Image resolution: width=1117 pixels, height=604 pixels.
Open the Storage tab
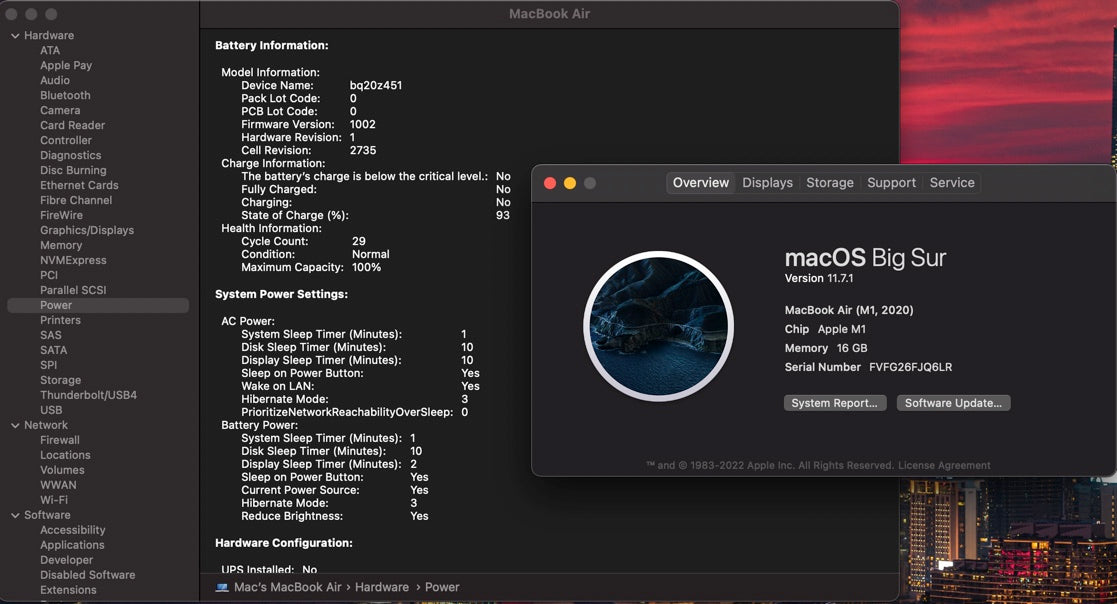tap(829, 183)
